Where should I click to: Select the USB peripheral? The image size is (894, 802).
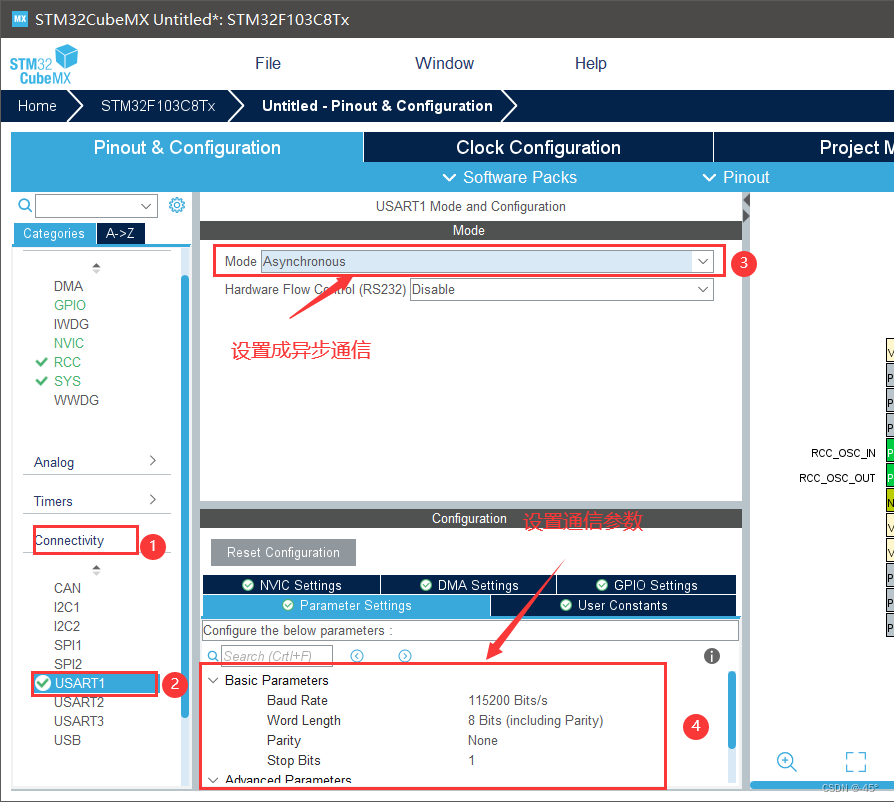click(x=67, y=740)
